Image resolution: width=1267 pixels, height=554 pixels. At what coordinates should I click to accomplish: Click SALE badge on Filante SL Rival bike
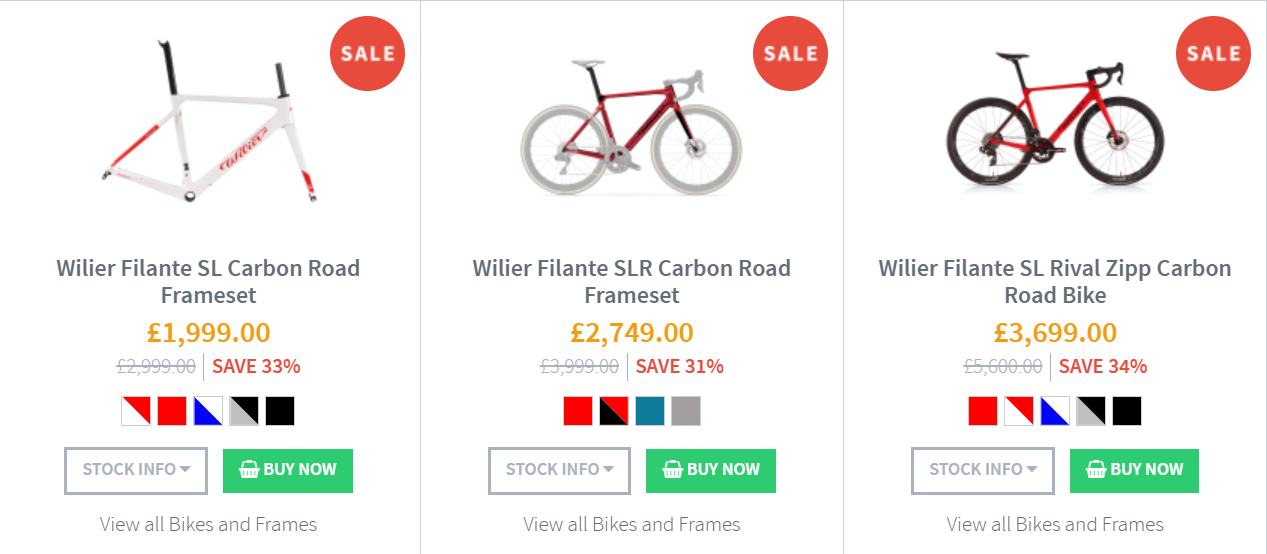[x=1214, y=54]
